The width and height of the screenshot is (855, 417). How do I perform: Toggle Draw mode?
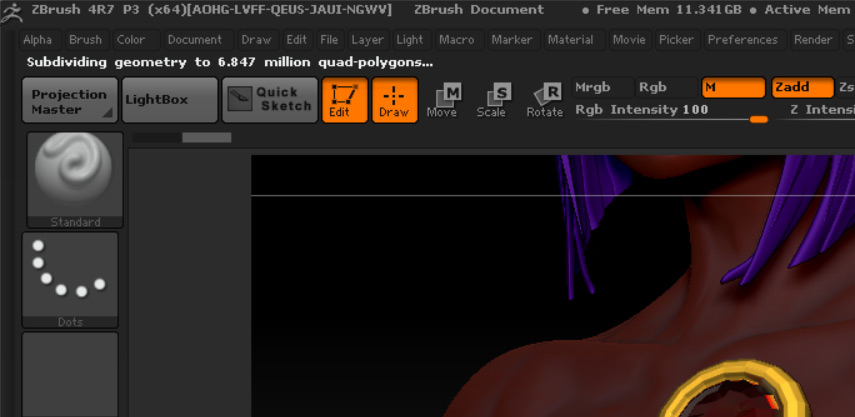395,100
